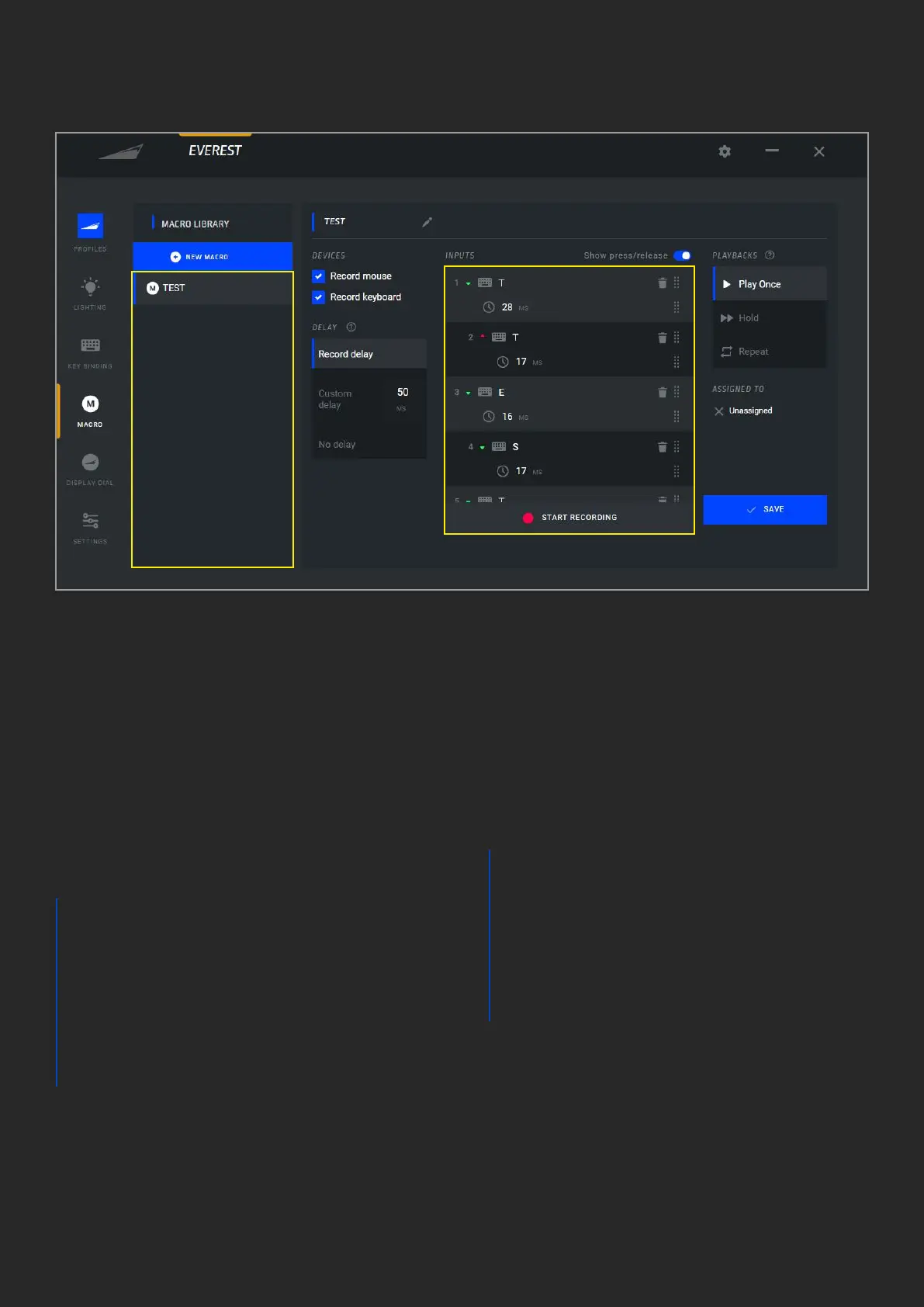The width and height of the screenshot is (924, 1307).
Task: Toggle Record keyboard checkbox
Action: tap(318, 297)
